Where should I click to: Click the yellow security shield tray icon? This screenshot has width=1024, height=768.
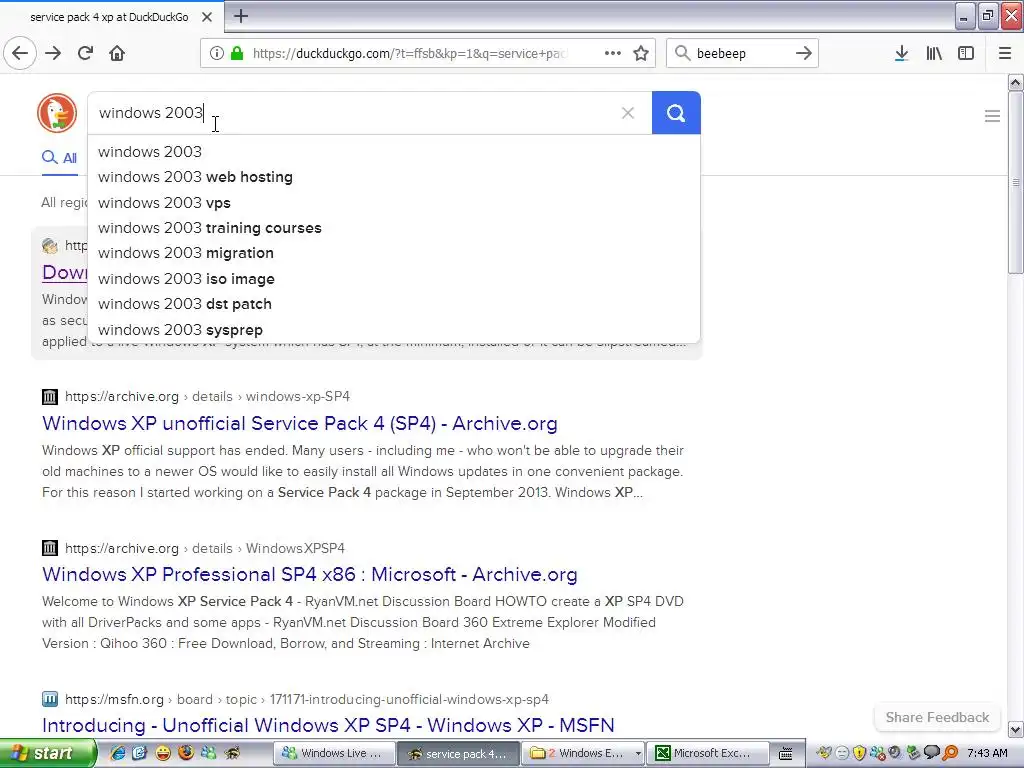(859, 754)
